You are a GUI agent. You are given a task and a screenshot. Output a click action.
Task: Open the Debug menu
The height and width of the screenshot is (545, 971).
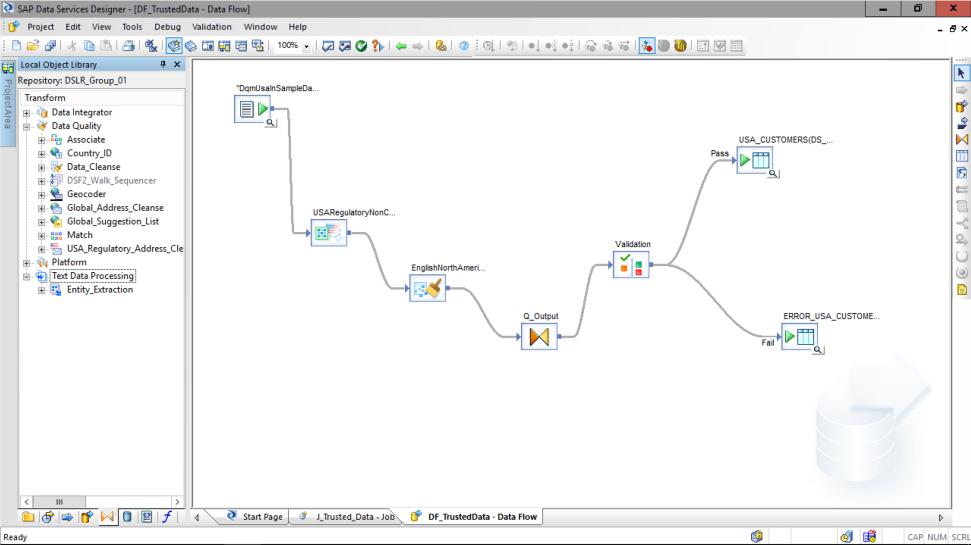[167, 27]
